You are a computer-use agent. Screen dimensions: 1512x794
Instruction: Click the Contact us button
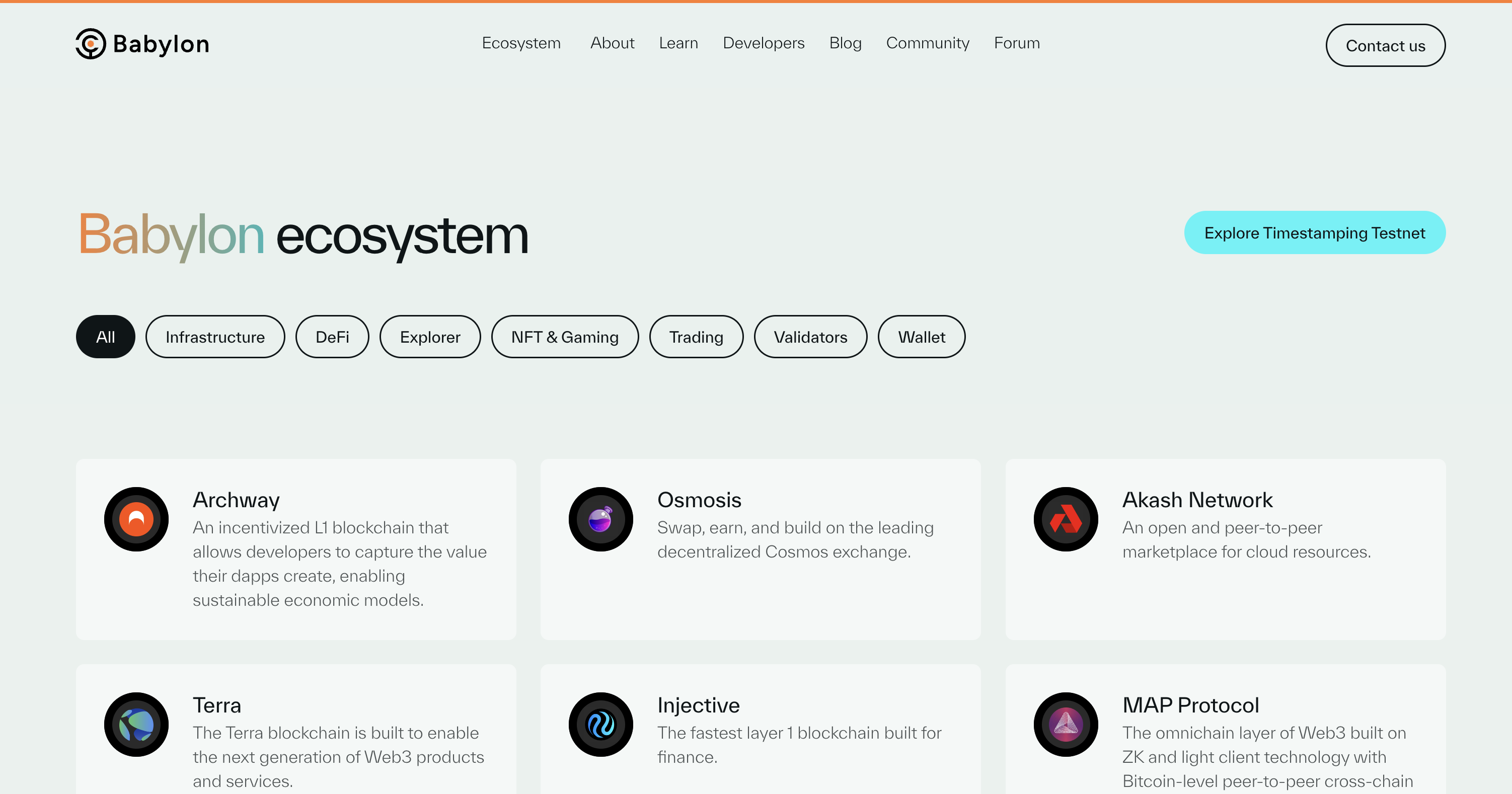click(1385, 45)
